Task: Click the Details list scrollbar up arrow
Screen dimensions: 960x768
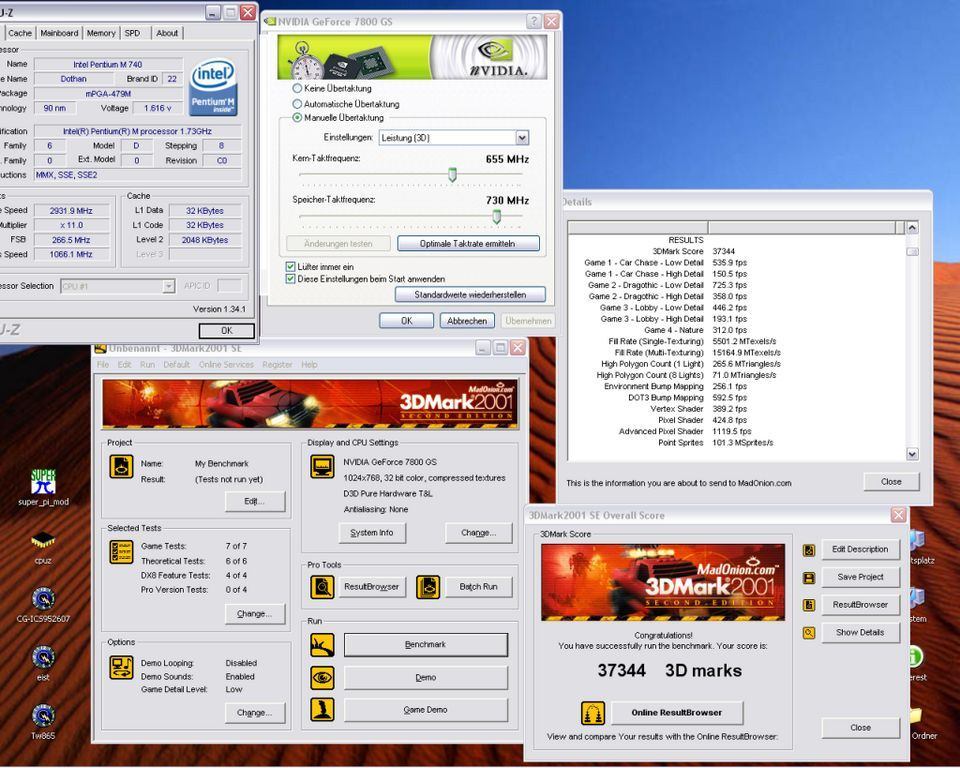Action: click(x=912, y=227)
